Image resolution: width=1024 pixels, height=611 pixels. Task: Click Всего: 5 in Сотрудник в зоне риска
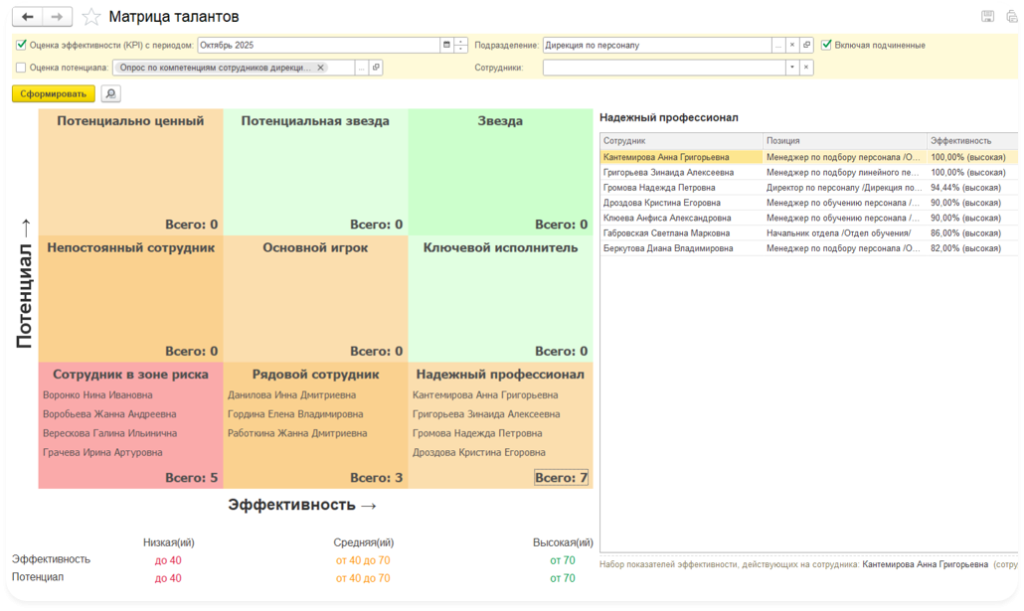click(x=191, y=478)
